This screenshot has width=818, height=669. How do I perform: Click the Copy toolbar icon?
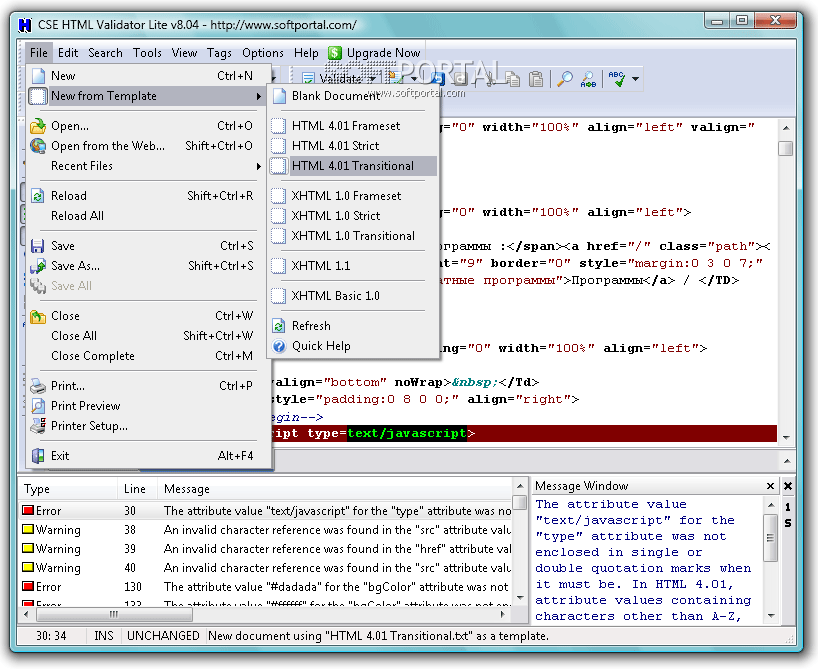point(512,79)
